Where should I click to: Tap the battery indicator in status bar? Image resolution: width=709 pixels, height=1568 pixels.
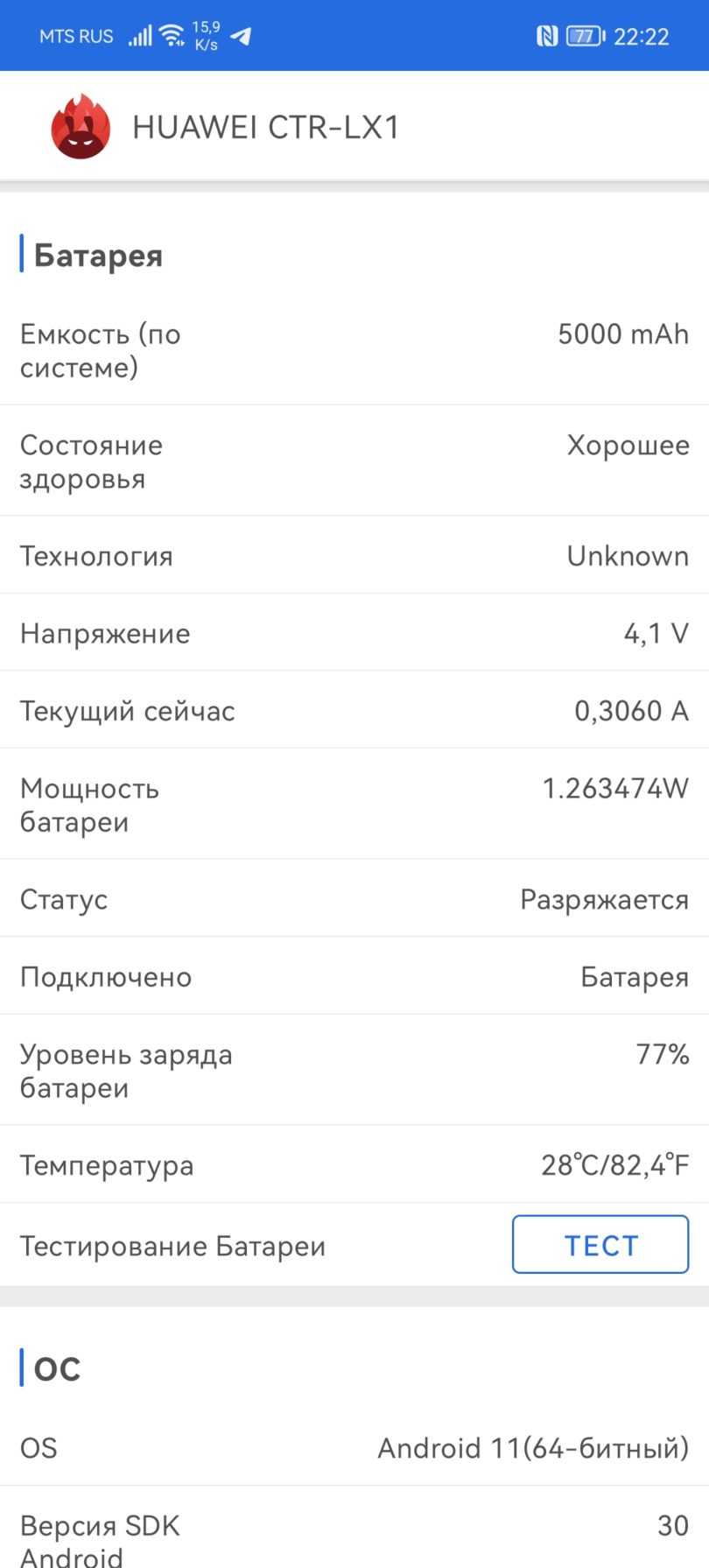click(585, 36)
